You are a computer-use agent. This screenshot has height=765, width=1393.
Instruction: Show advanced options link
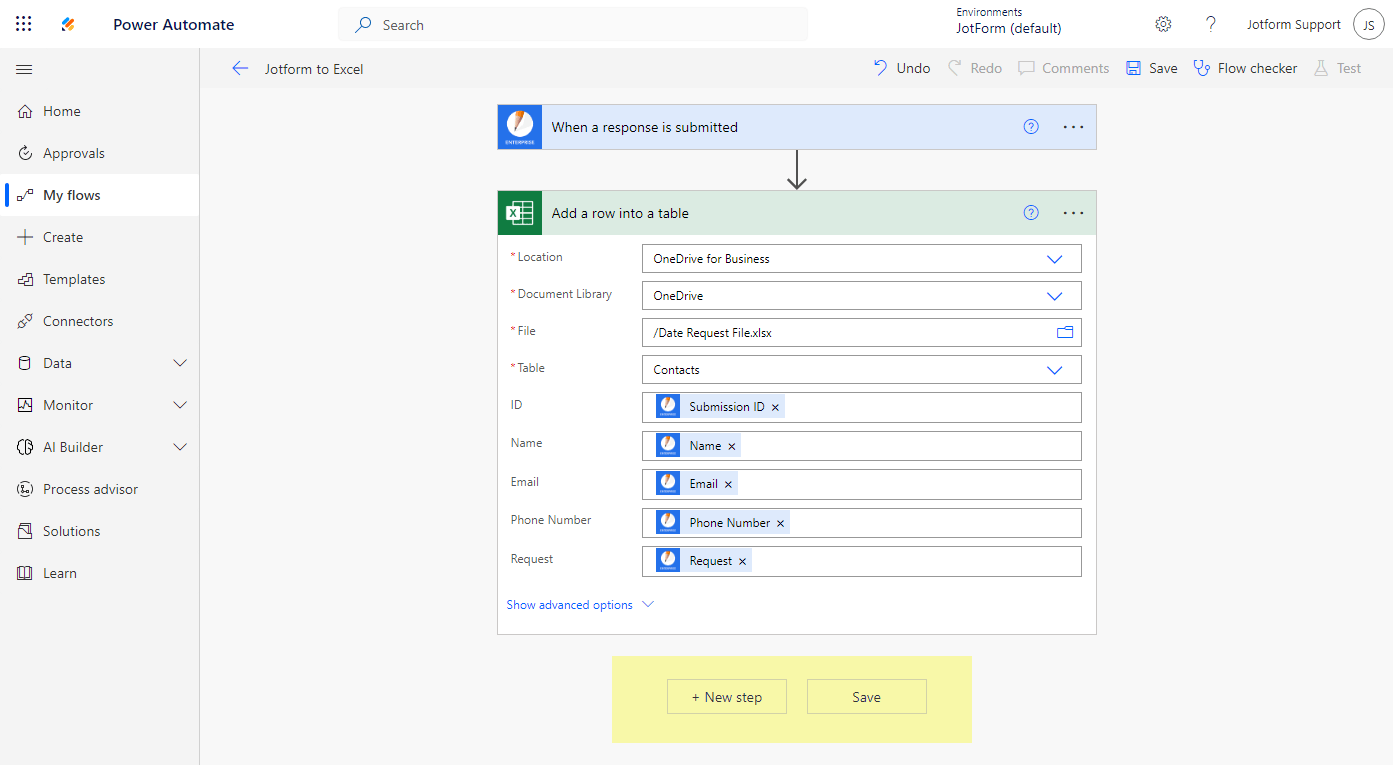[570, 605]
